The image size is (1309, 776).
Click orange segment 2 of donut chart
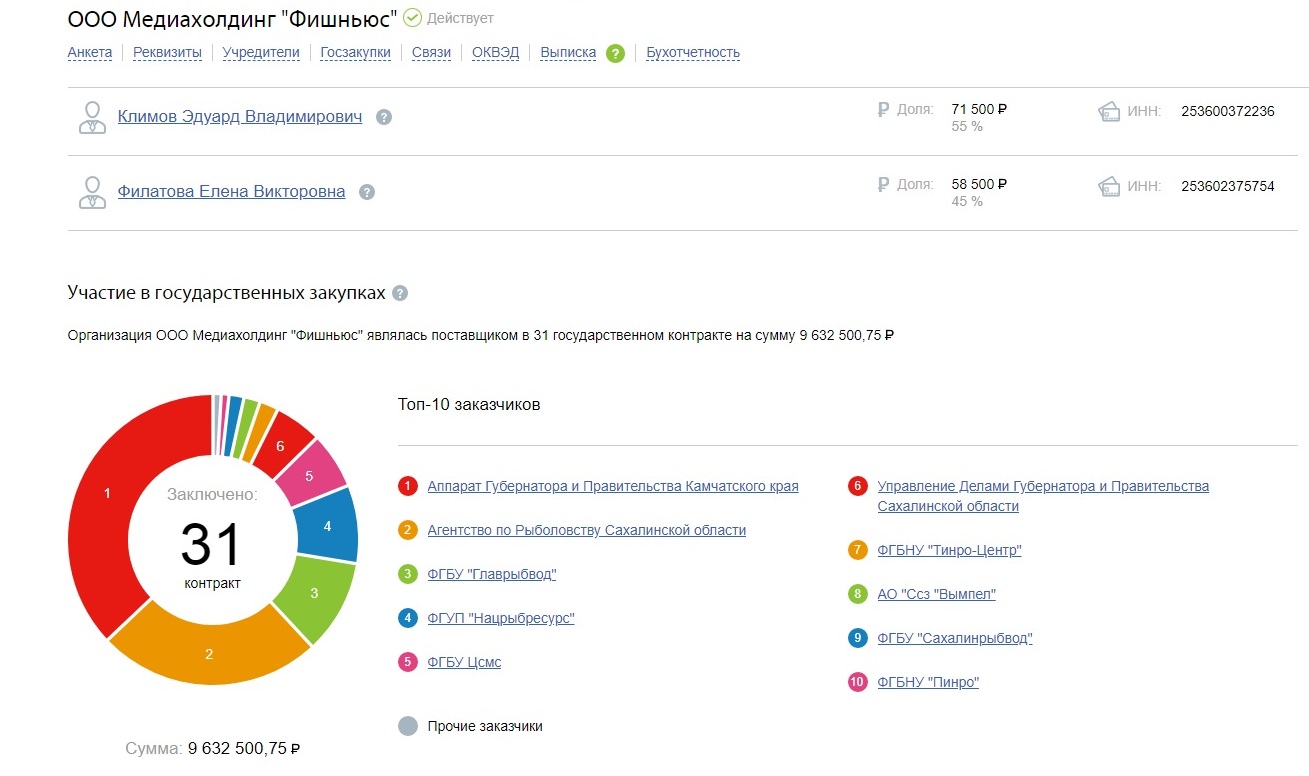point(209,654)
